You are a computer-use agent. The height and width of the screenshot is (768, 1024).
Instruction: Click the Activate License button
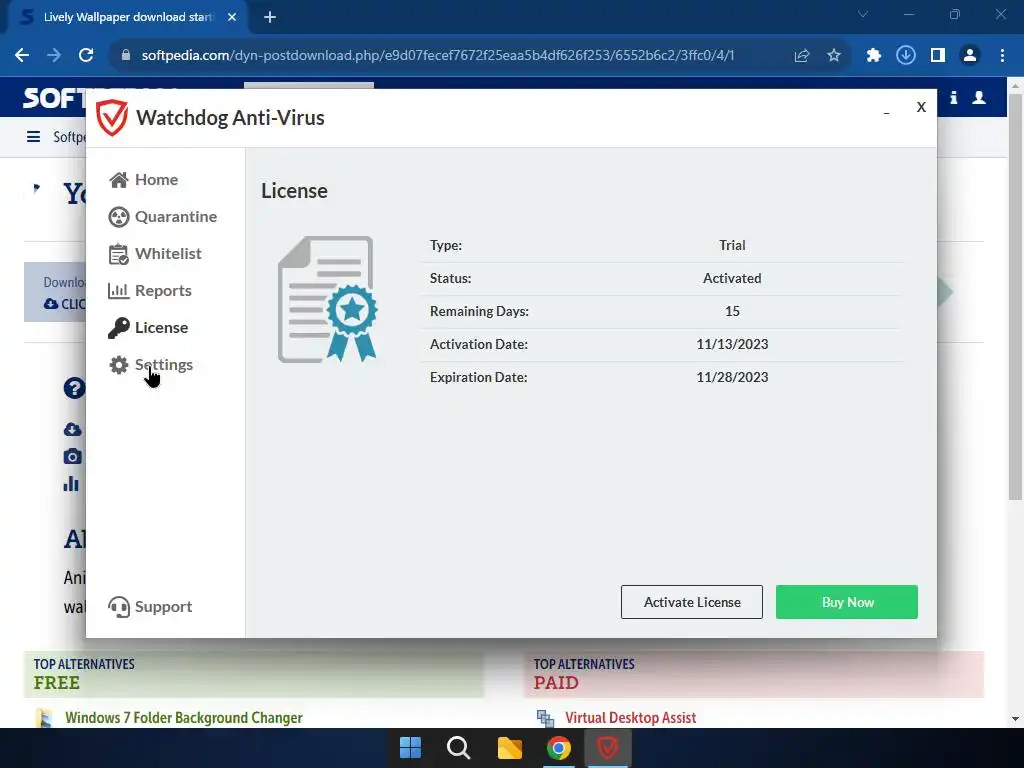point(692,602)
